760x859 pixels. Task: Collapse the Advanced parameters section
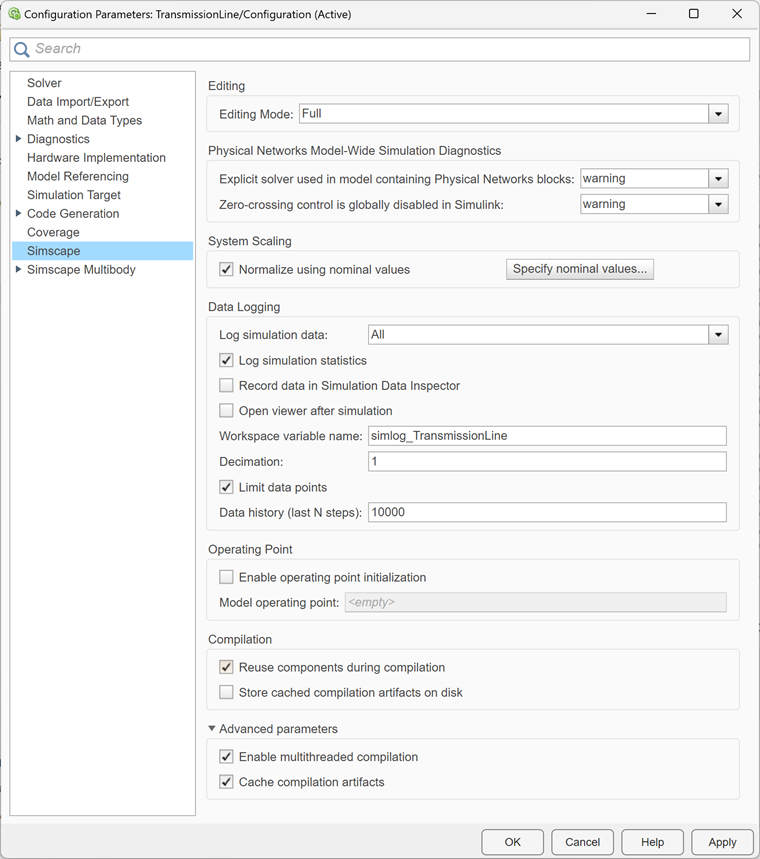click(x=212, y=729)
